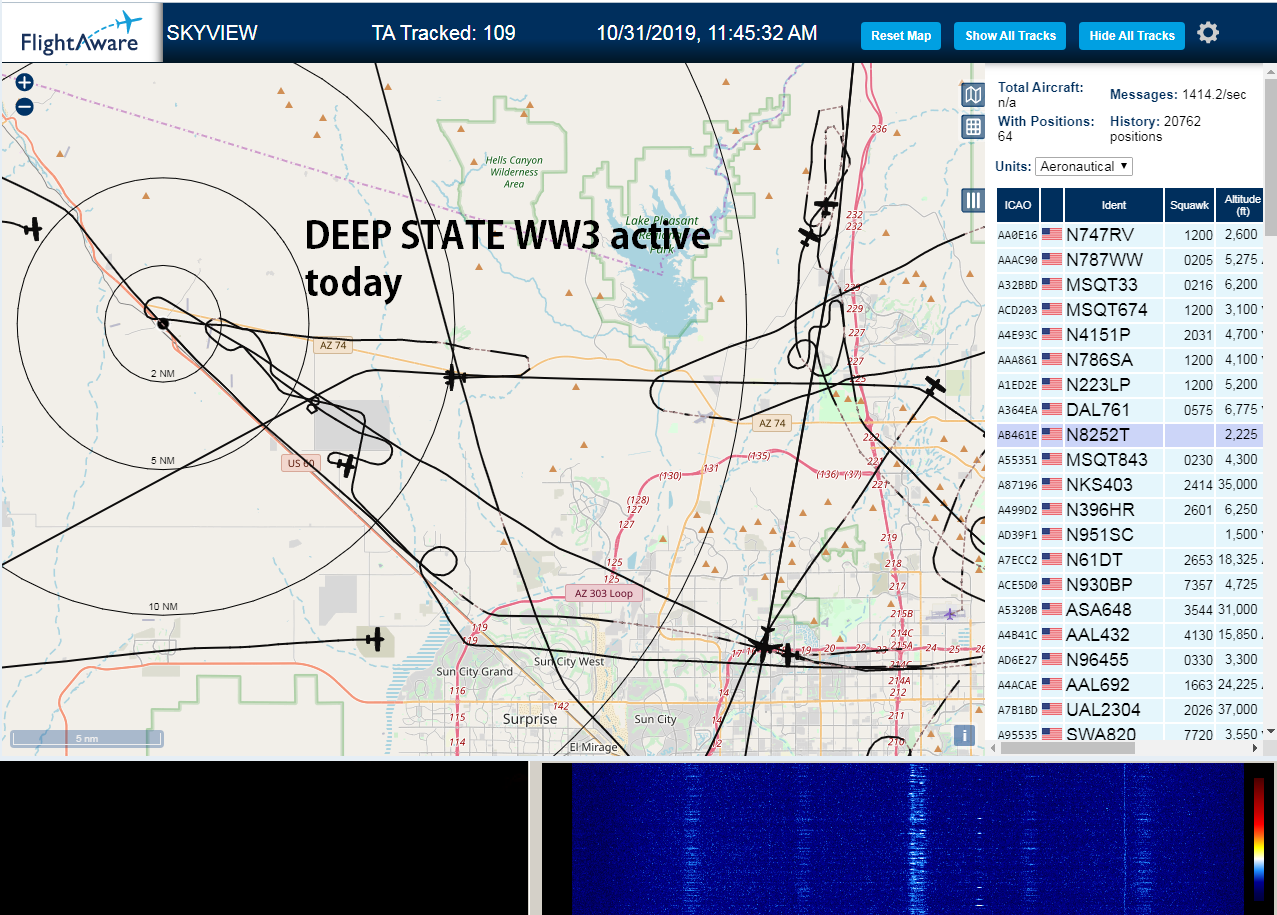Sort by flag column header
This screenshot has height=915, width=1277.
pyautogui.click(x=1051, y=205)
